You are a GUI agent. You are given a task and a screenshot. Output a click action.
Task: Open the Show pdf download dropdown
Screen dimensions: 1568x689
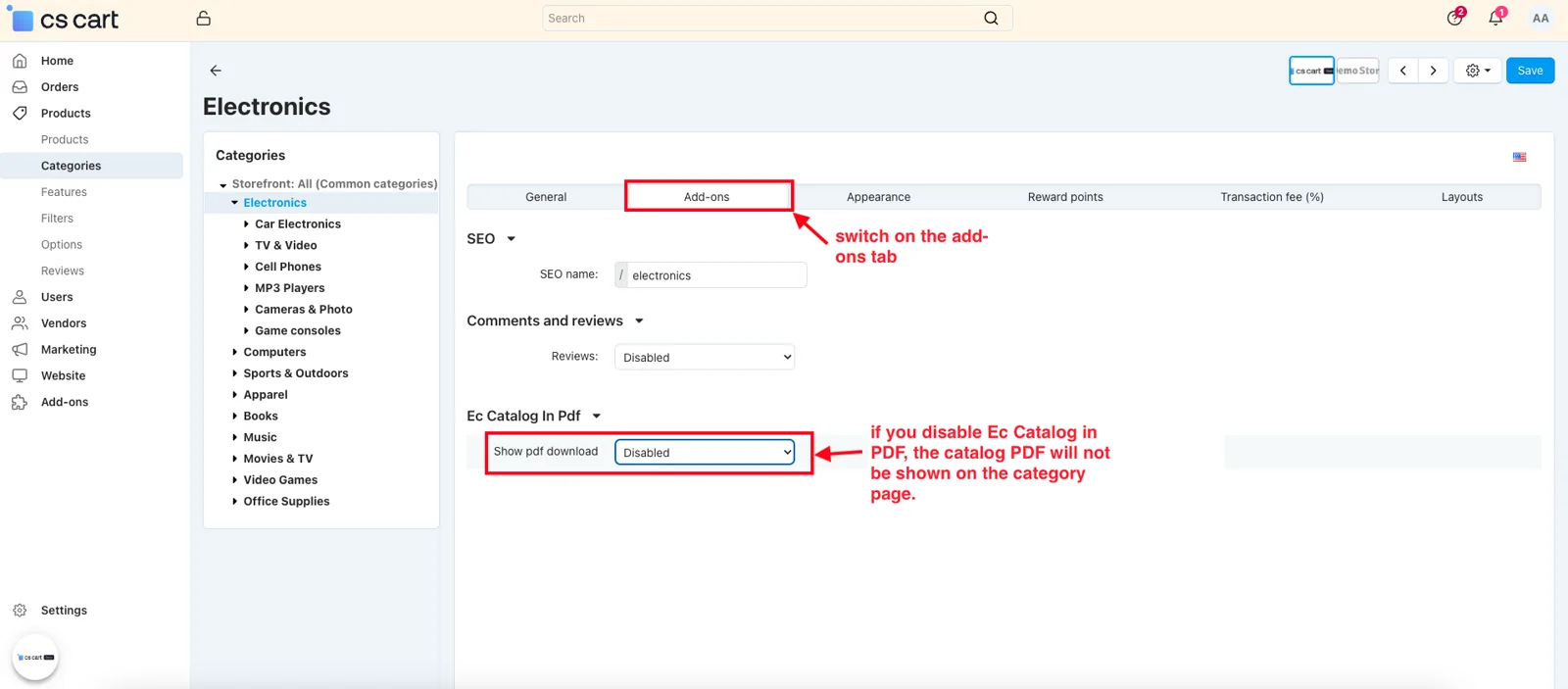pos(705,452)
